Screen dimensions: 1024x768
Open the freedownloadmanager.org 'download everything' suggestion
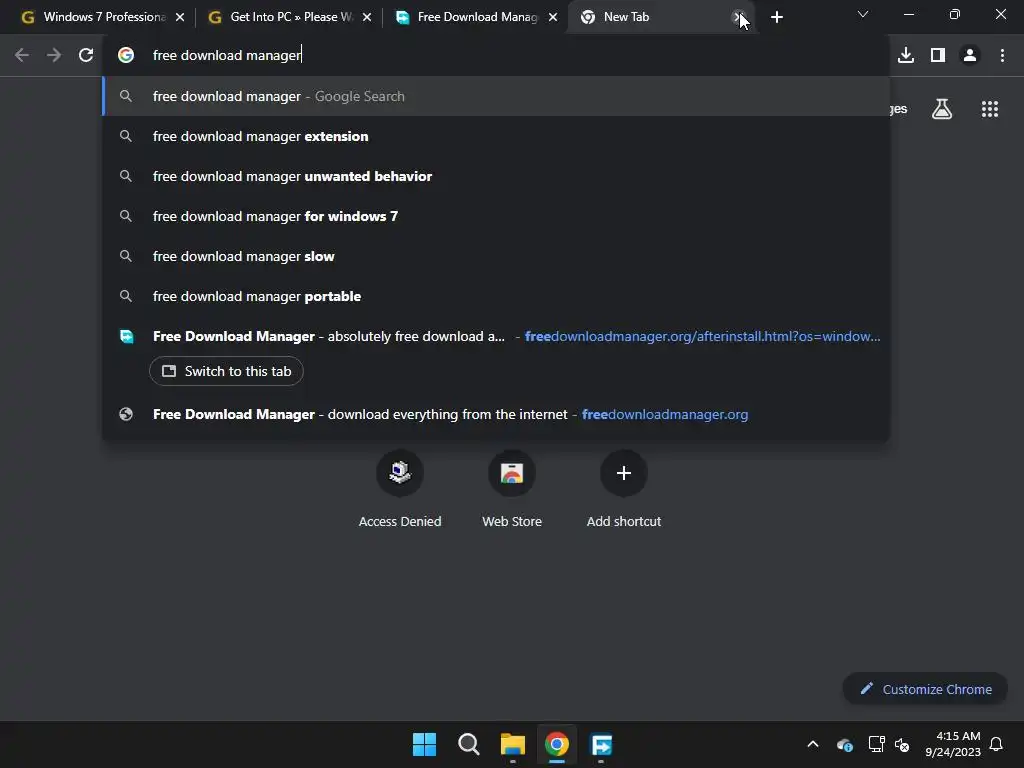coord(496,414)
